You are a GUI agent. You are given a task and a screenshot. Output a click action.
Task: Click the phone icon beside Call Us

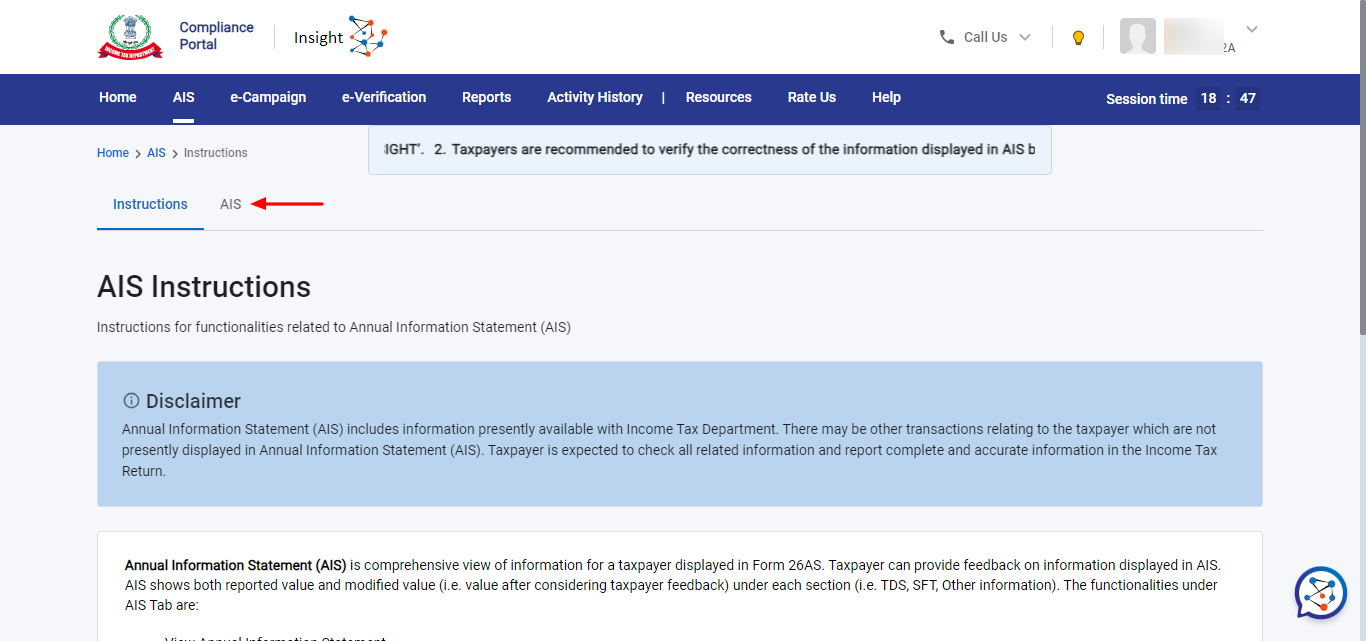click(947, 37)
